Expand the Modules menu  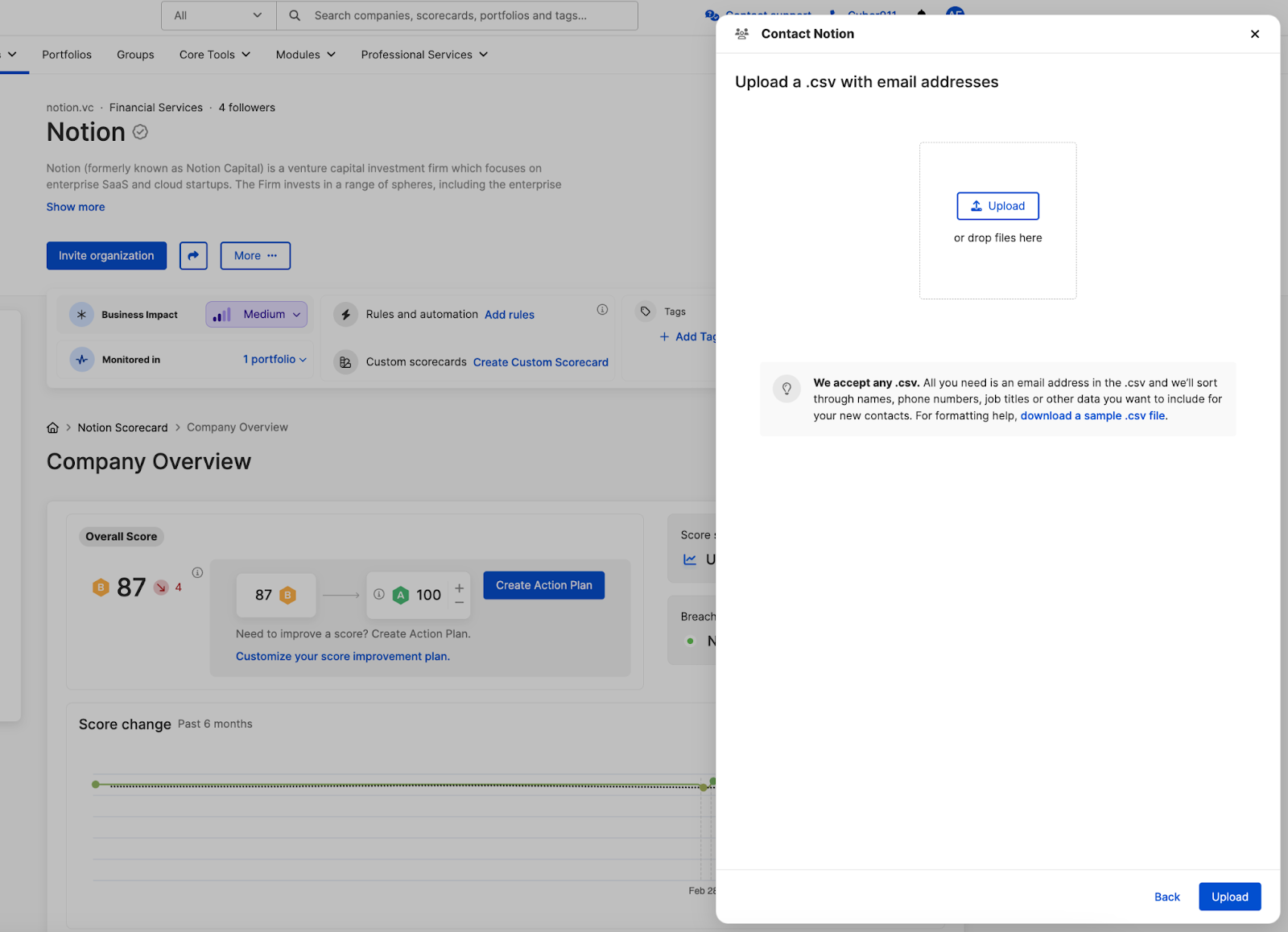click(x=305, y=55)
